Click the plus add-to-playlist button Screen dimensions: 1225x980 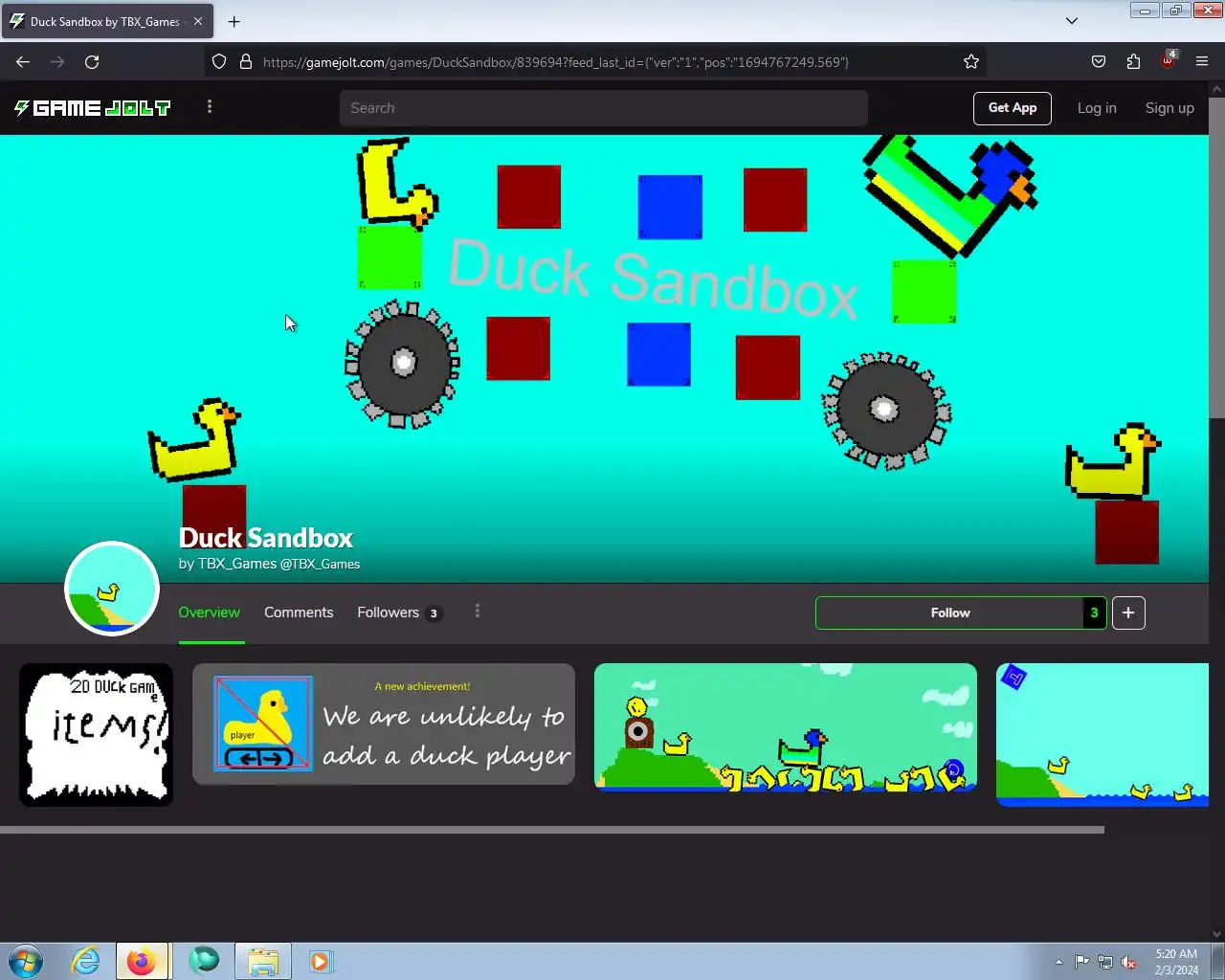coord(1128,612)
